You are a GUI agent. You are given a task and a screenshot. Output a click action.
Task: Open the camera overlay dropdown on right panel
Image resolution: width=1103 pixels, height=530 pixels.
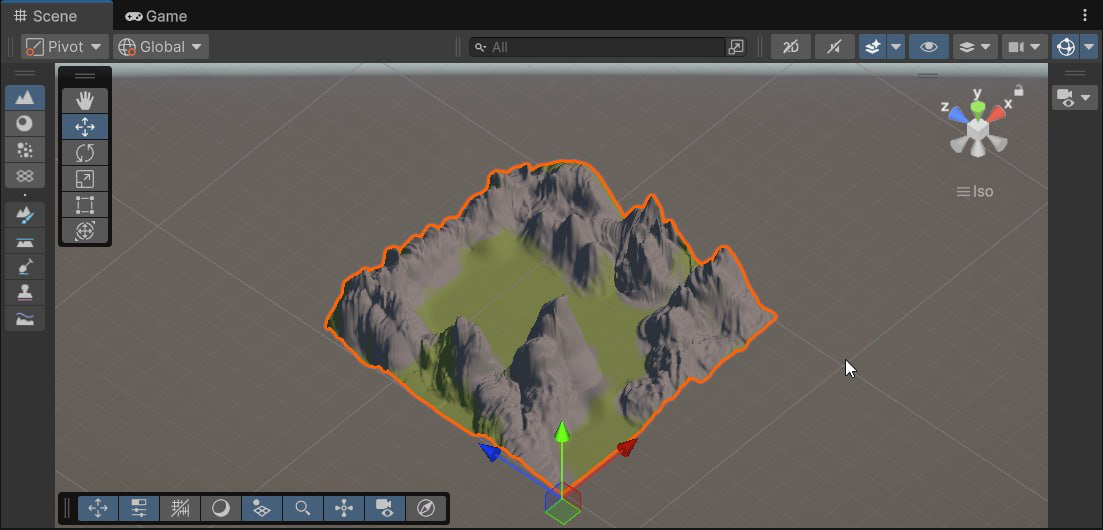pos(1074,98)
